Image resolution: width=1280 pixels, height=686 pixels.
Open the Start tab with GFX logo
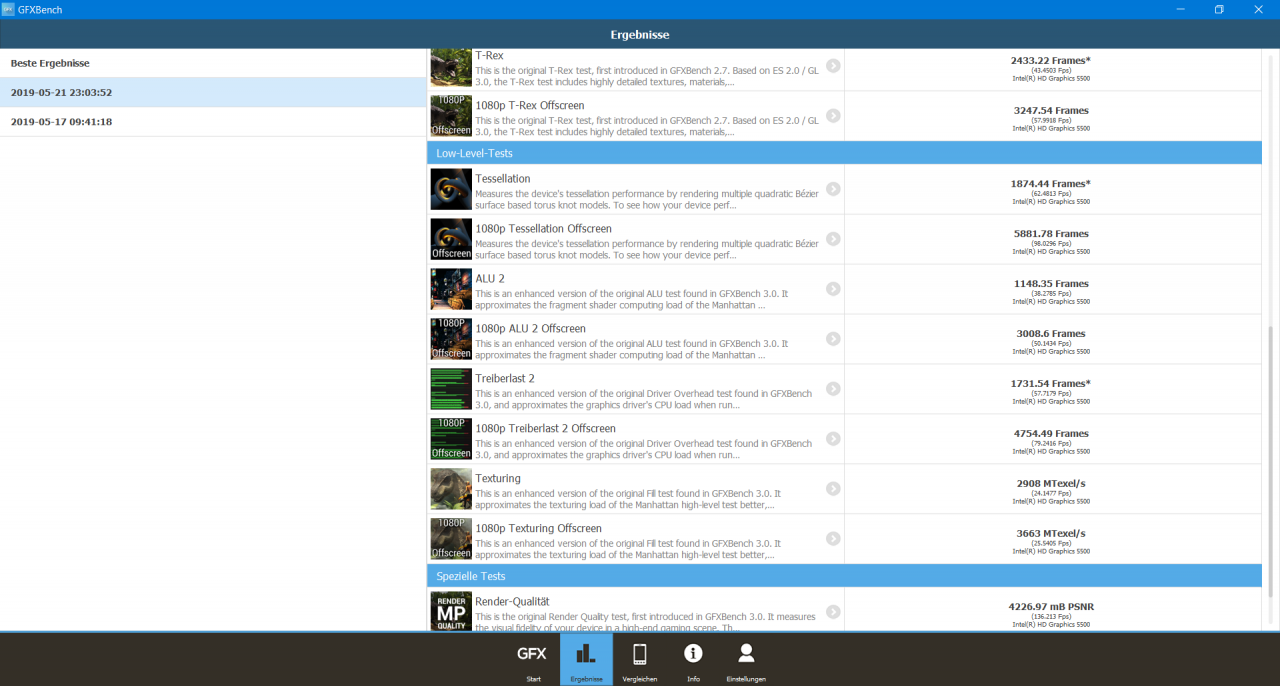coord(533,660)
